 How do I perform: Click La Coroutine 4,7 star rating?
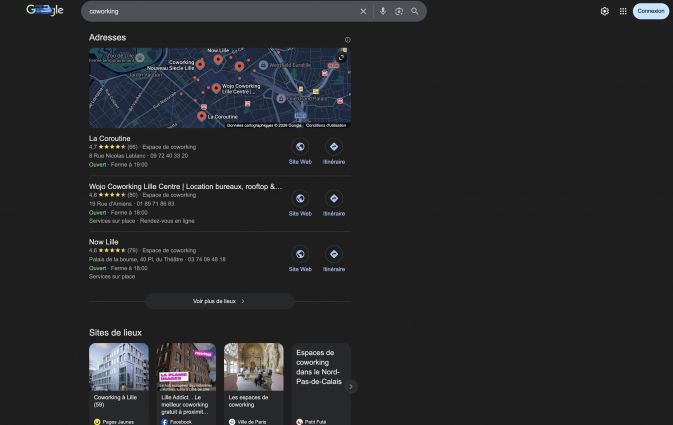(x=113, y=147)
